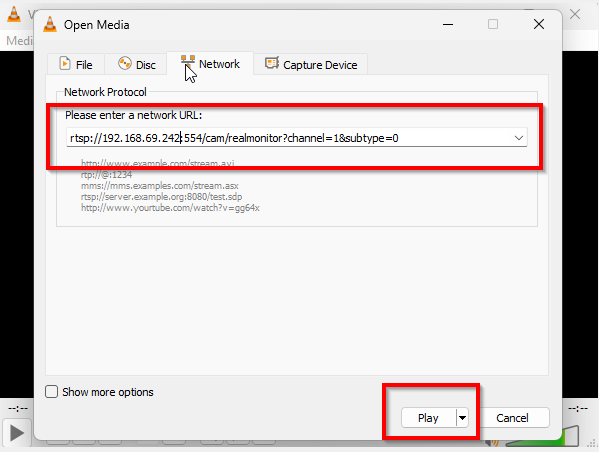
Task: Click the elapsed time display in VLC
Action: pyautogui.click(x=18, y=409)
